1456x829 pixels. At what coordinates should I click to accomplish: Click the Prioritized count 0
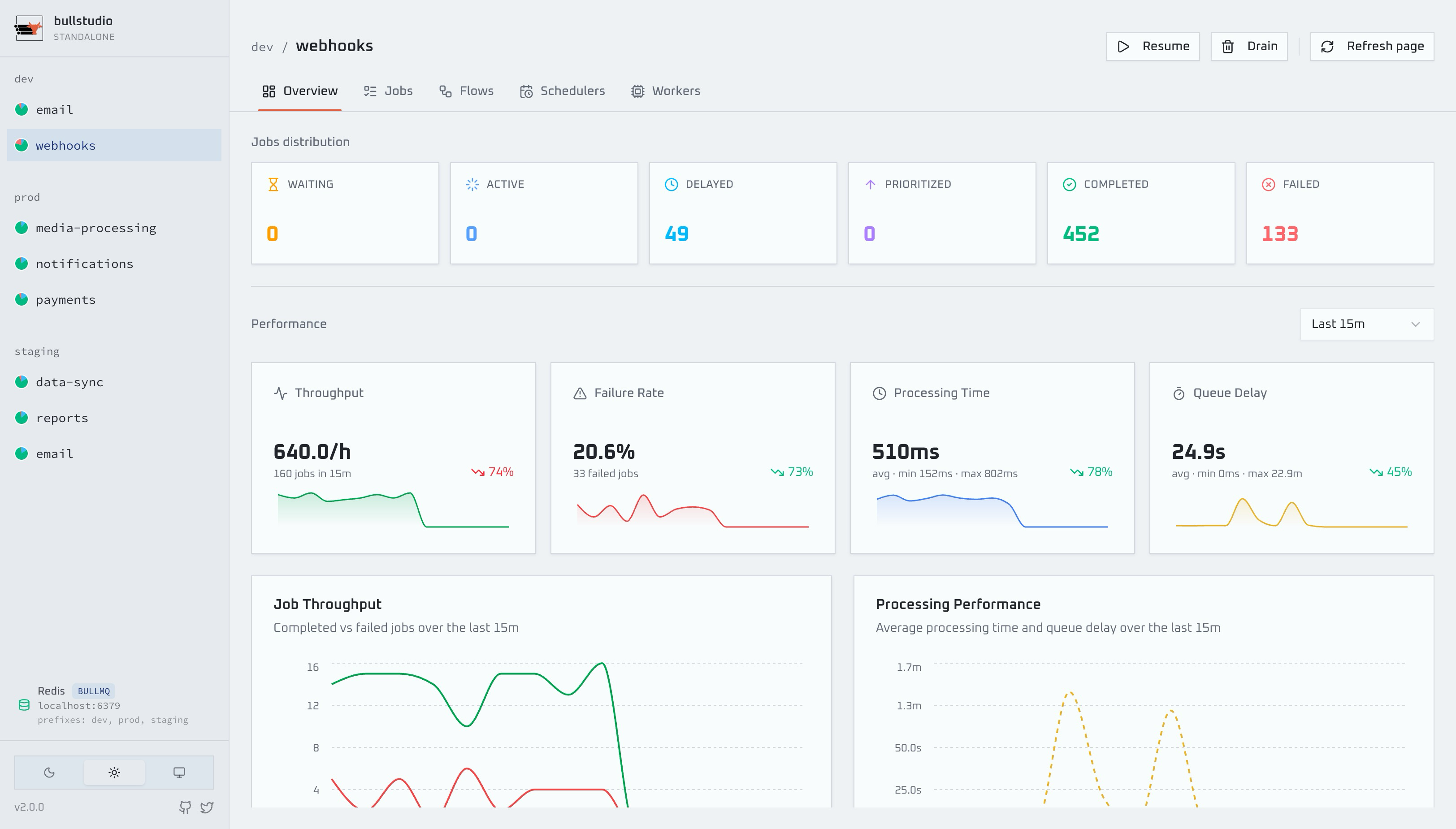point(869,234)
